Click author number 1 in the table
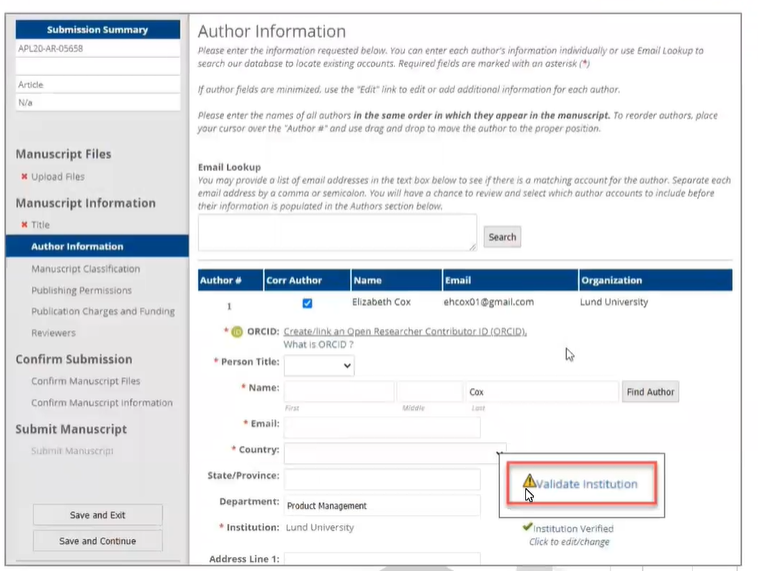Viewport: 758px width, 571px height. (229, 306)
